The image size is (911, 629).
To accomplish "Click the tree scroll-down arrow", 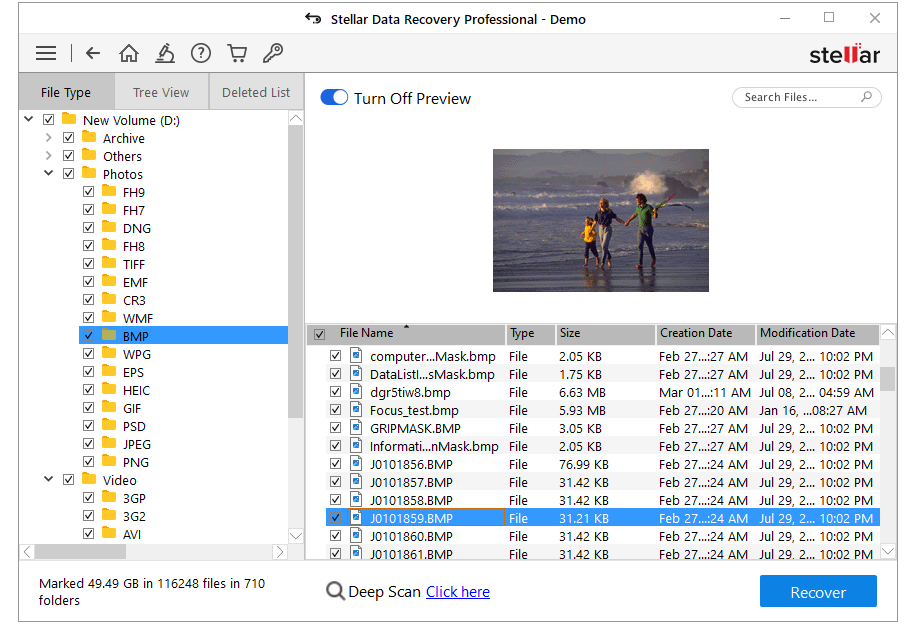I will click(x=296, y=535).
